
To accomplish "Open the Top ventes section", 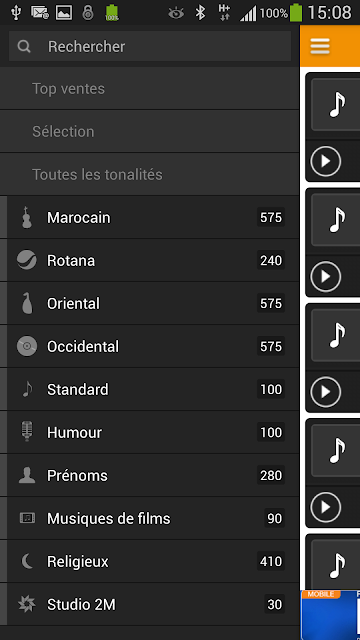I will [x=149, y=89].
